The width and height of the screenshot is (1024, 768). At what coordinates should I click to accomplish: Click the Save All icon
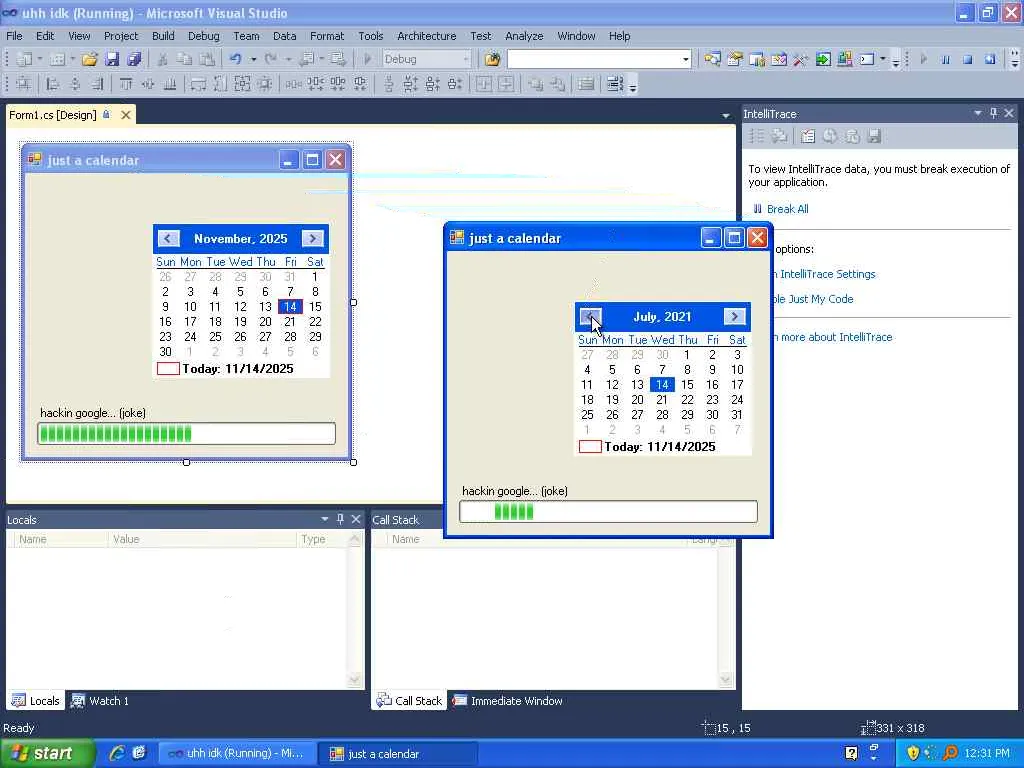(134, 59)
